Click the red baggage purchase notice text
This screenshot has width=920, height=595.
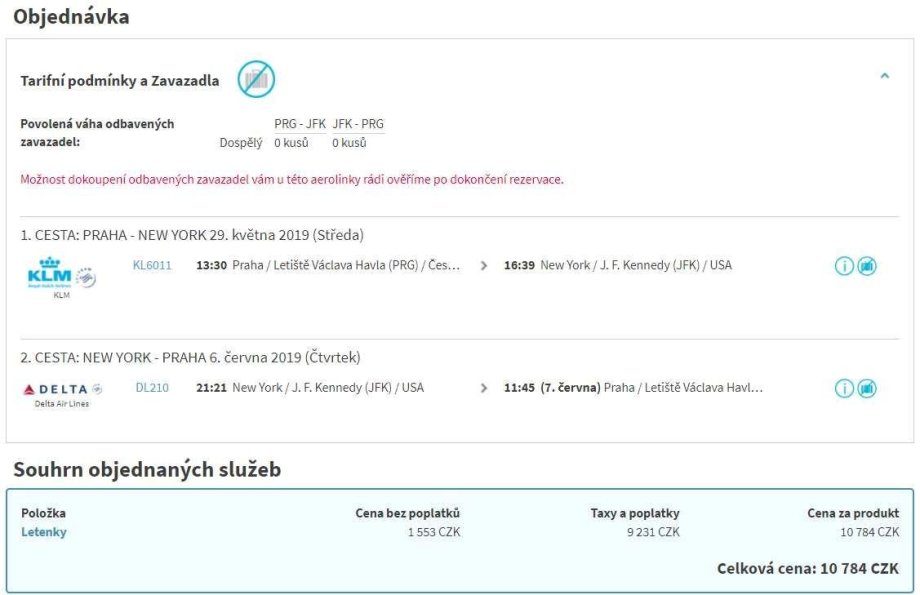coord(292,180)
